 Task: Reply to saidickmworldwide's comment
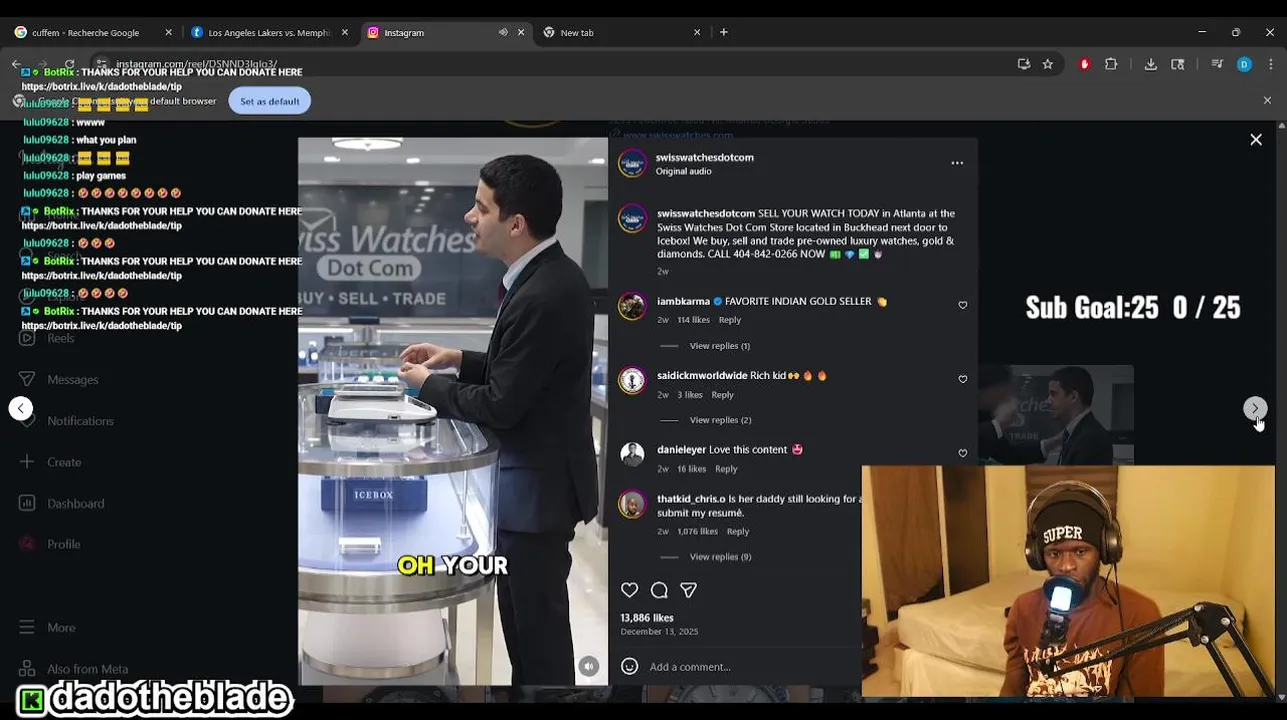point(723,395)
